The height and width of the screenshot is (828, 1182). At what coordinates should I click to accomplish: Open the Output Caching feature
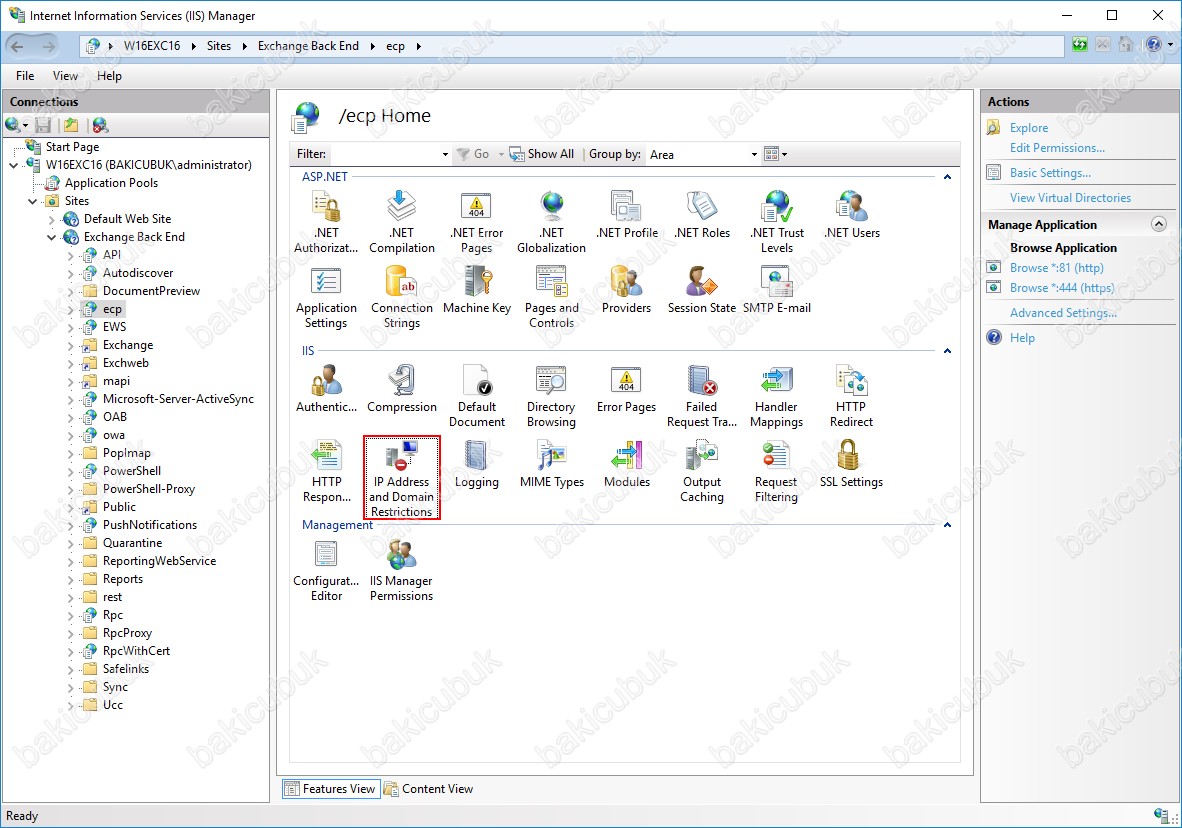pyautogui.click(x=702, y=471)
